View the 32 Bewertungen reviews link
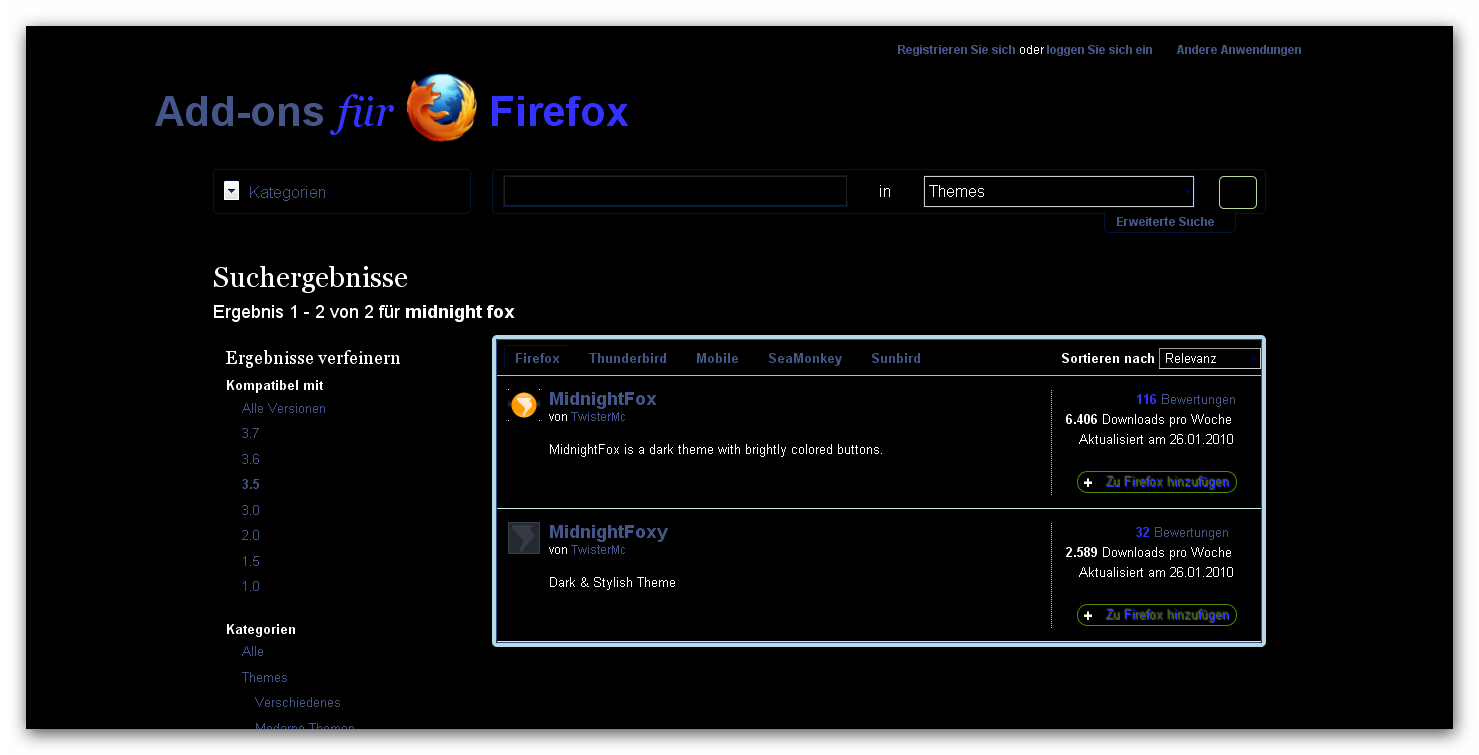1479x755 pixels. pos(1182,533)
